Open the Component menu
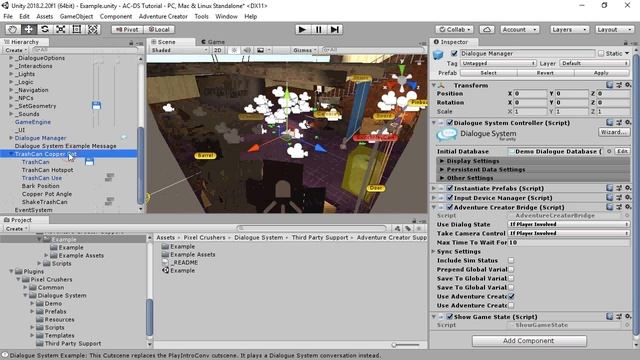Image resolution: width=640 pixels, height=360 pixels. [116, 16]
